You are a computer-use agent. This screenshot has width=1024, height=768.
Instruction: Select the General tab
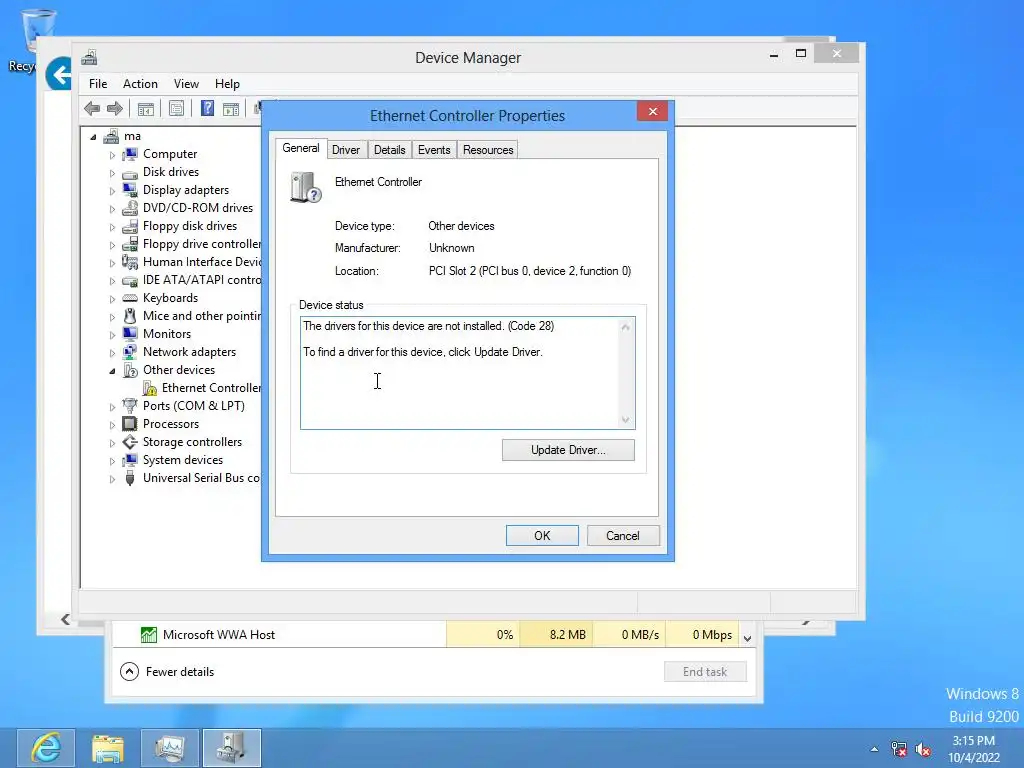pyautogui.click(x=300, y=148)
